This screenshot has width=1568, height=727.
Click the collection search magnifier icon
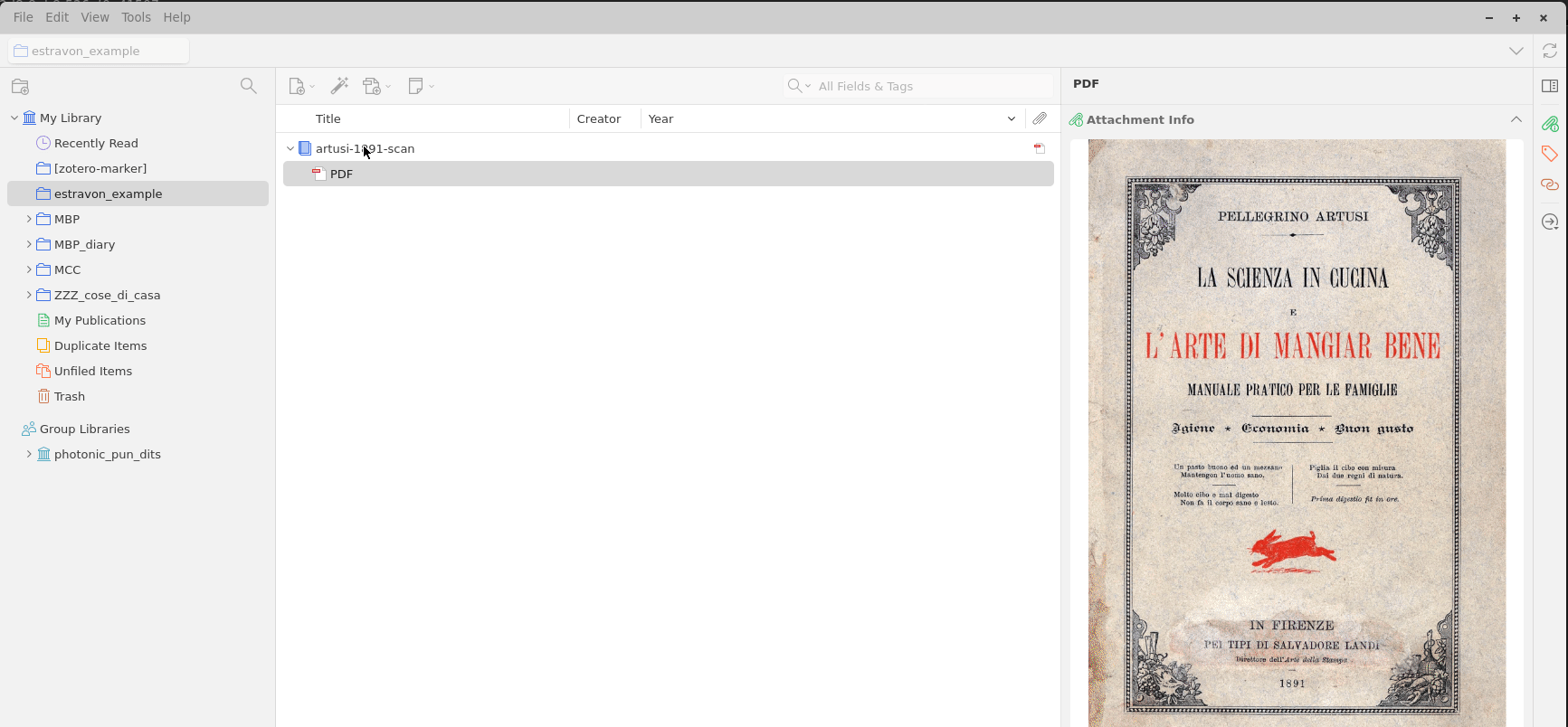249,86
